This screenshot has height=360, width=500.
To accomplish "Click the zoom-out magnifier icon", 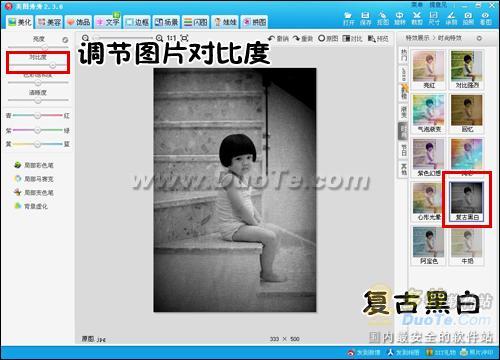I will tap(86, 38).
